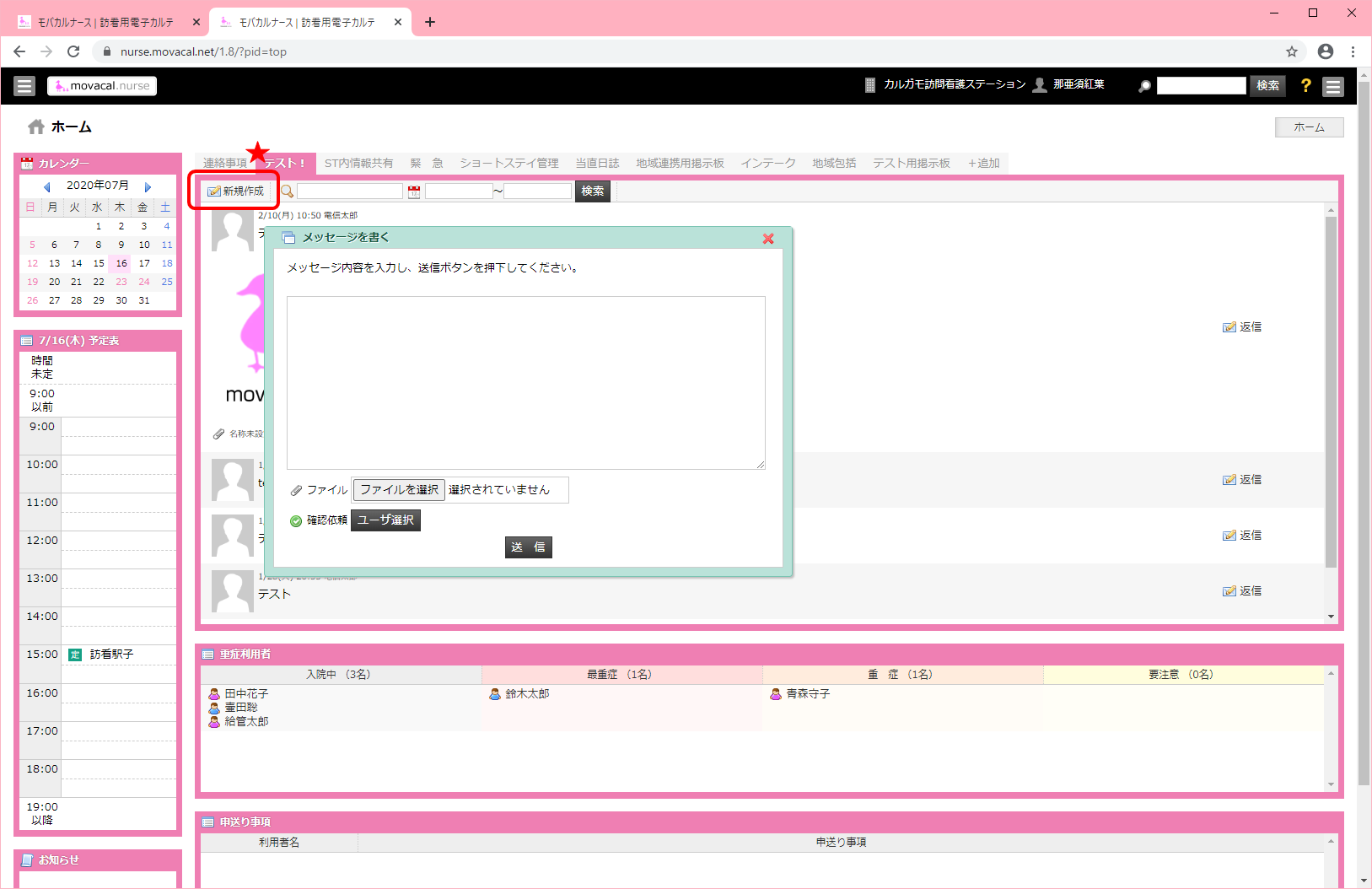Select July 20 in the calendar
This screenshot has width=1372, height=889.
[54, 282]
